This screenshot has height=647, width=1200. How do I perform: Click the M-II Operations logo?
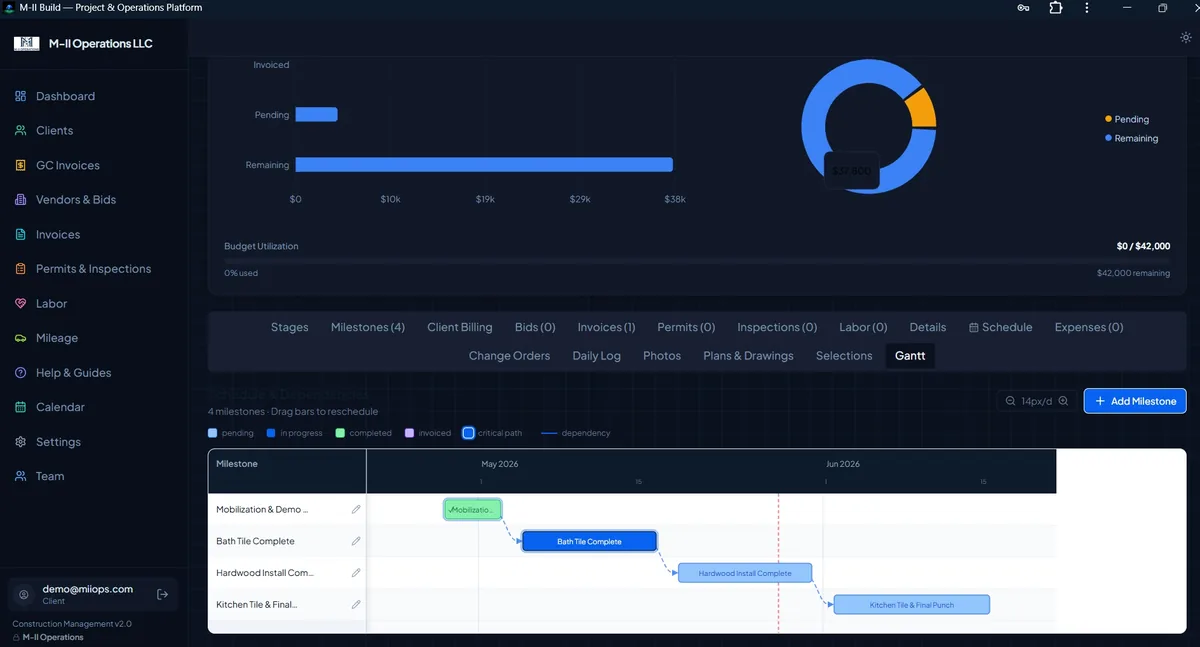(x=26, y=44)
